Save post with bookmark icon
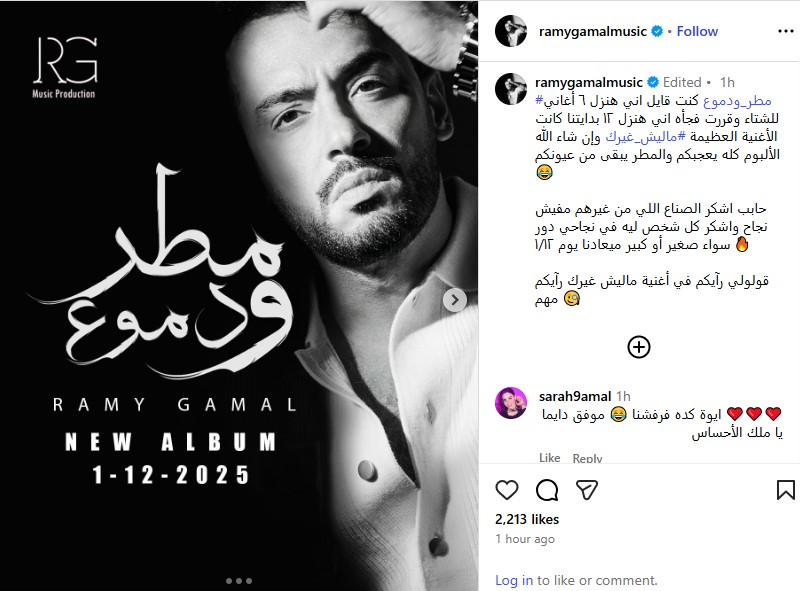This screenshot has width=800, height=591. (x=785, y=490)
